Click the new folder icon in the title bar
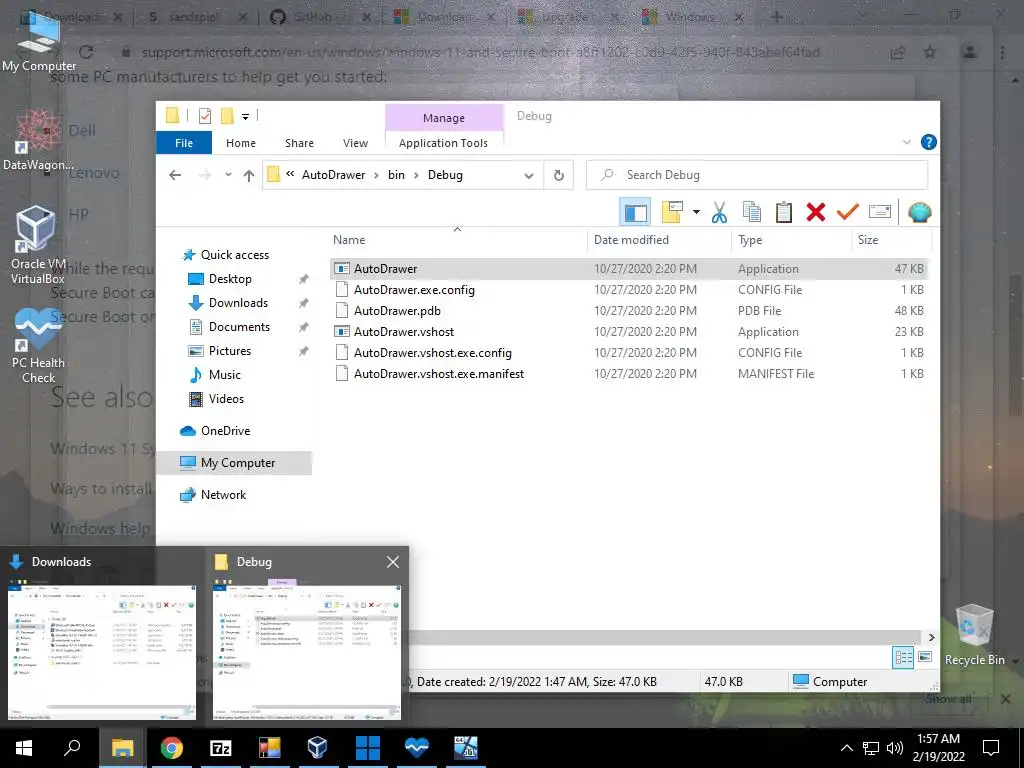Image resolution: width=1024 pixels, height=768 pixels. (x=227, y=116)
